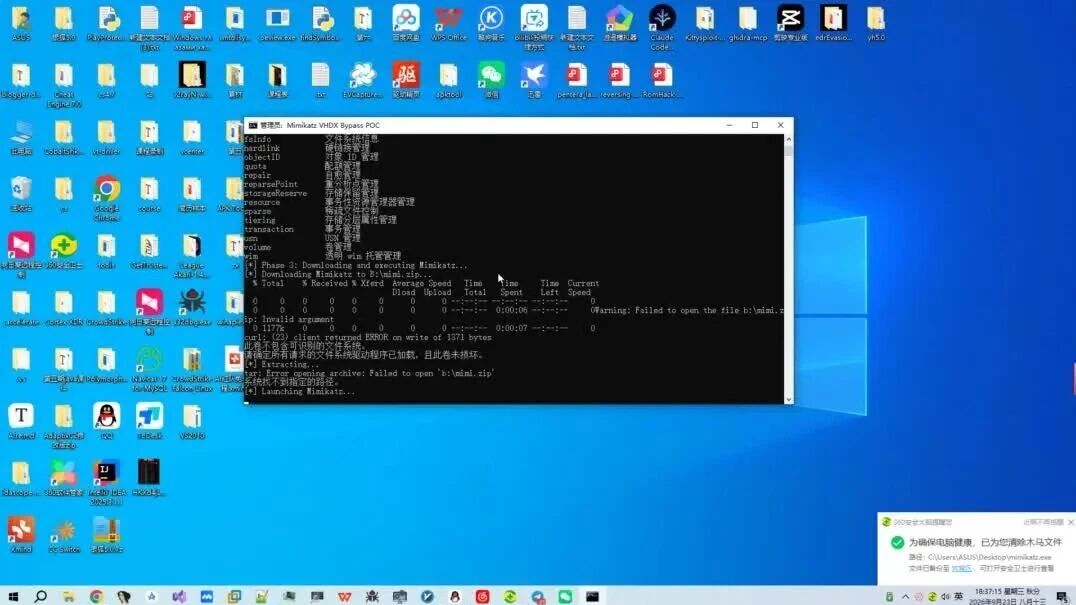
Task: Open the Windows Start menu
Action: (13, 597)
